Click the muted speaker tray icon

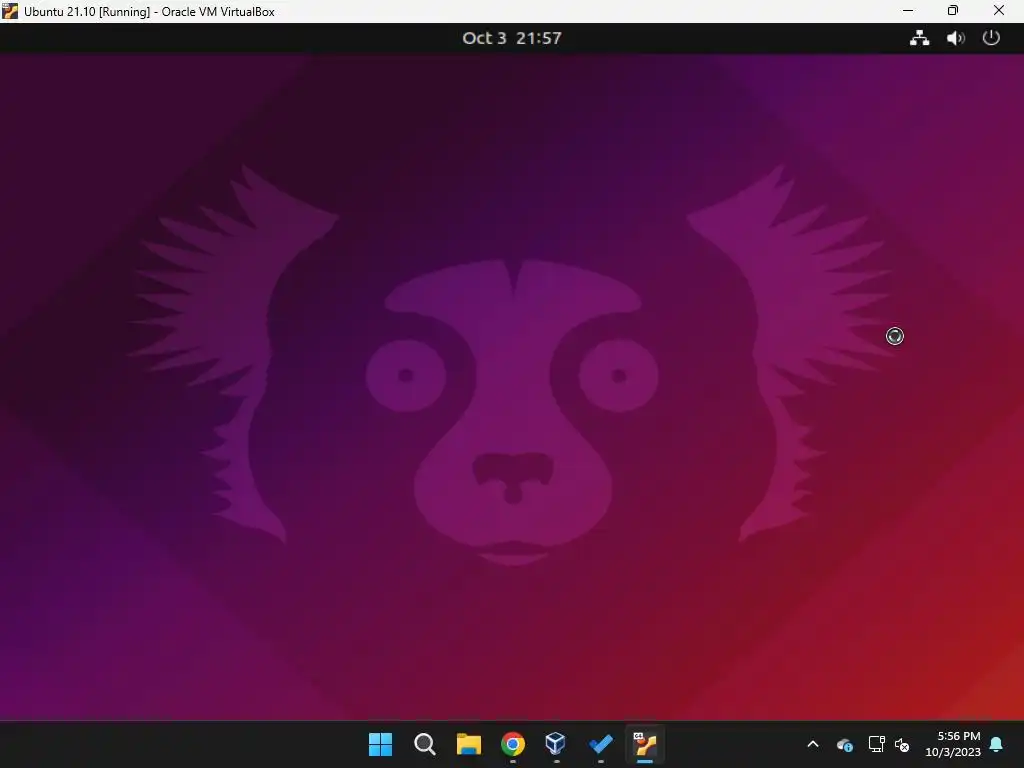coord(902,744)
